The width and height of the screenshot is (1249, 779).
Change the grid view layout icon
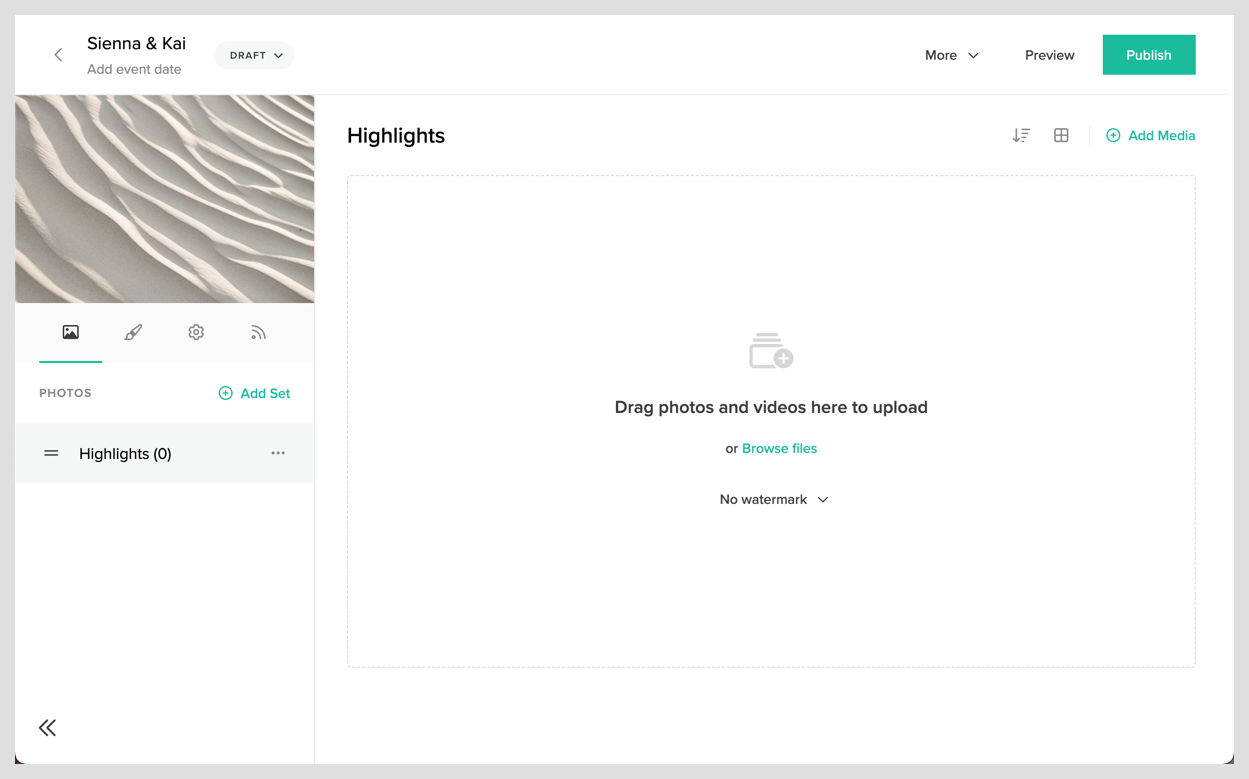[1061, 135]
